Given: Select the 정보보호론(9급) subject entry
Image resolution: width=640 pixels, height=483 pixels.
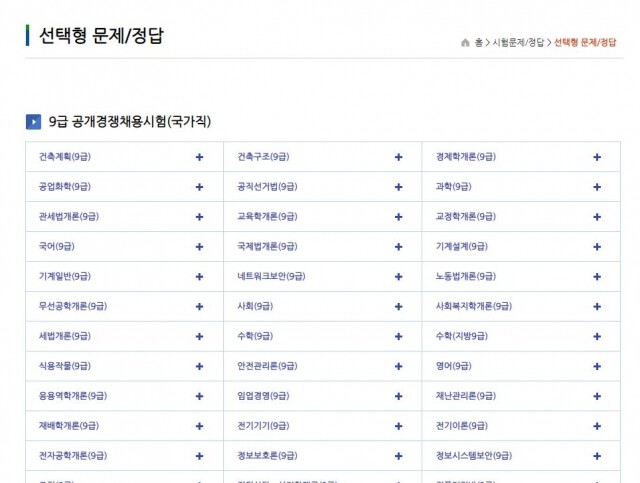Looking at the screenshot, I should tap(263, 455).
